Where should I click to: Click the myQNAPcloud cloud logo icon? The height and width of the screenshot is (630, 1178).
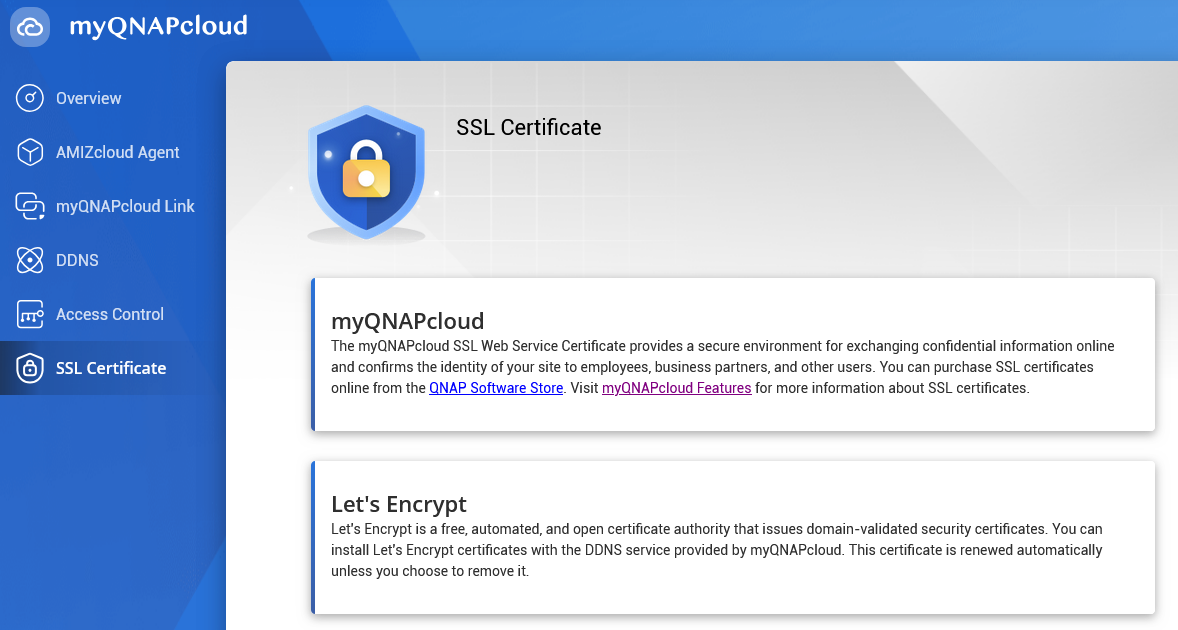pyautogui.click(x=30, y=27)
